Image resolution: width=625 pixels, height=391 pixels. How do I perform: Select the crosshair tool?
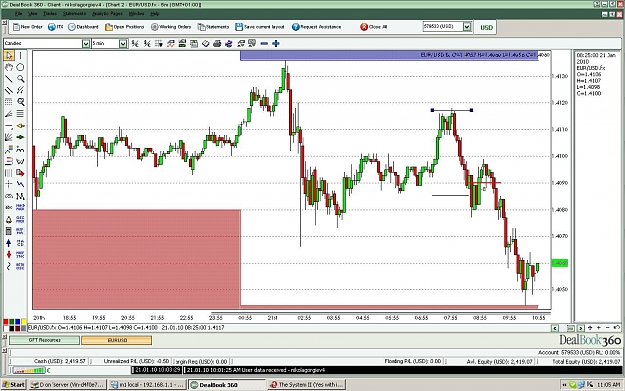9,184
